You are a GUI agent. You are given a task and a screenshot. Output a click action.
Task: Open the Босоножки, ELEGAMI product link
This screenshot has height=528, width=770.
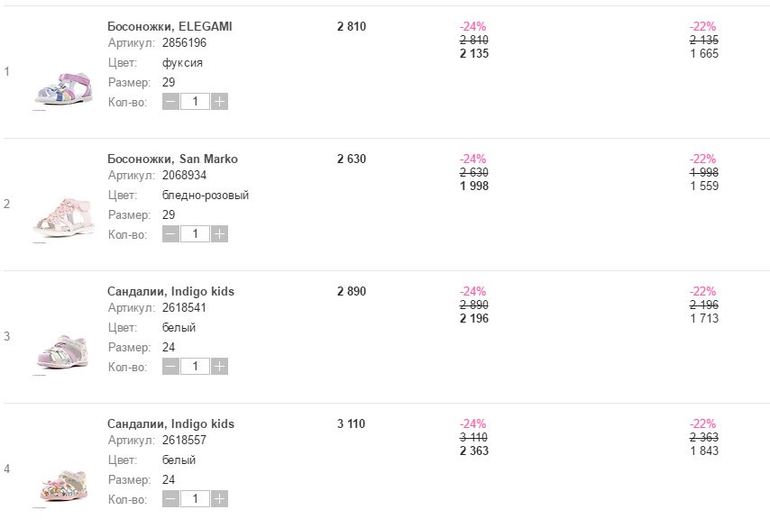click(169, 26)
